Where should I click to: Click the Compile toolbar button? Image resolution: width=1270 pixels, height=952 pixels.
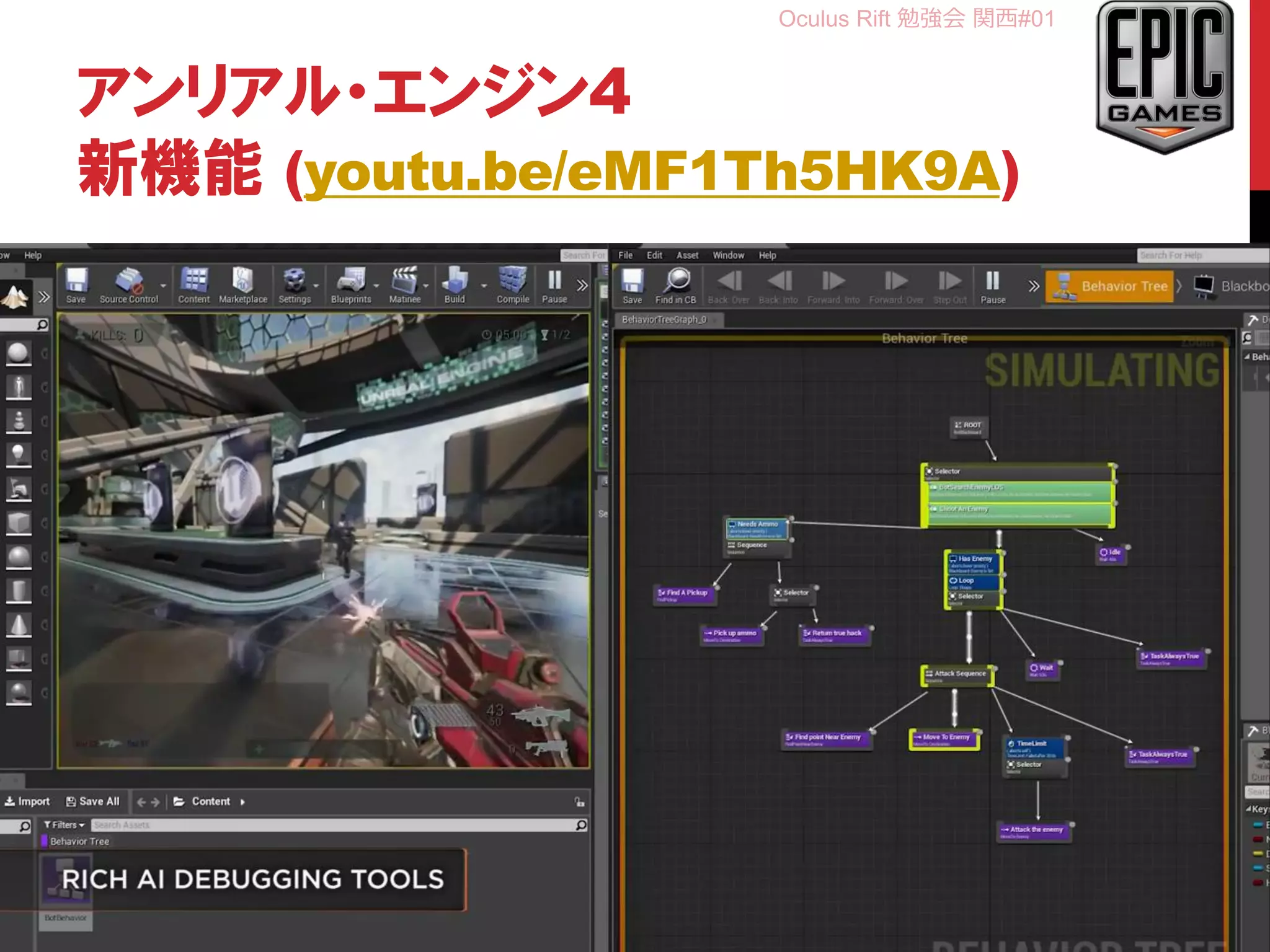pyautogui.click(x=513, y=286)
